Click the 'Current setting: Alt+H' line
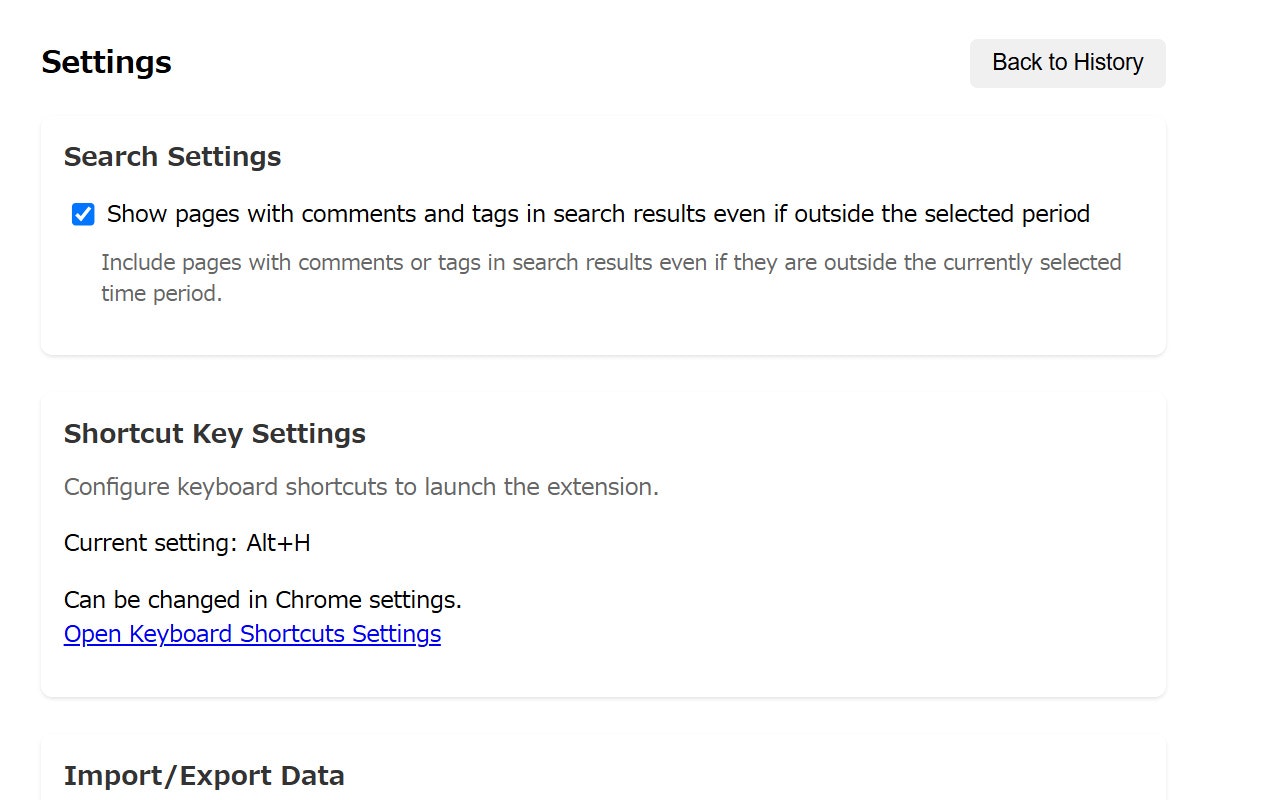 (x=187, y=543)
